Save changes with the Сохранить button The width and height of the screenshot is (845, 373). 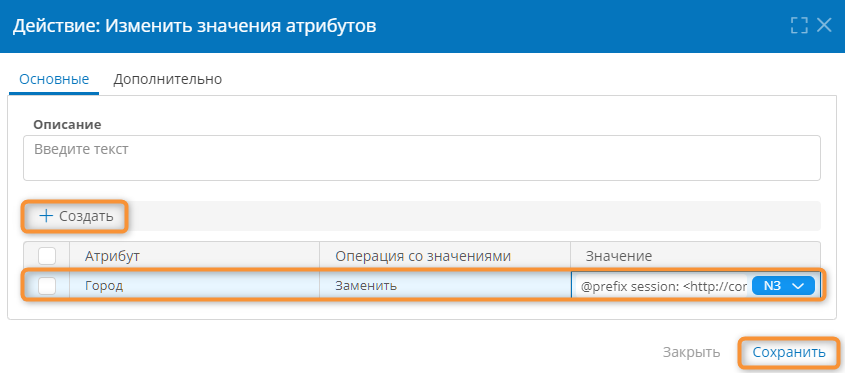coord(789,353)
